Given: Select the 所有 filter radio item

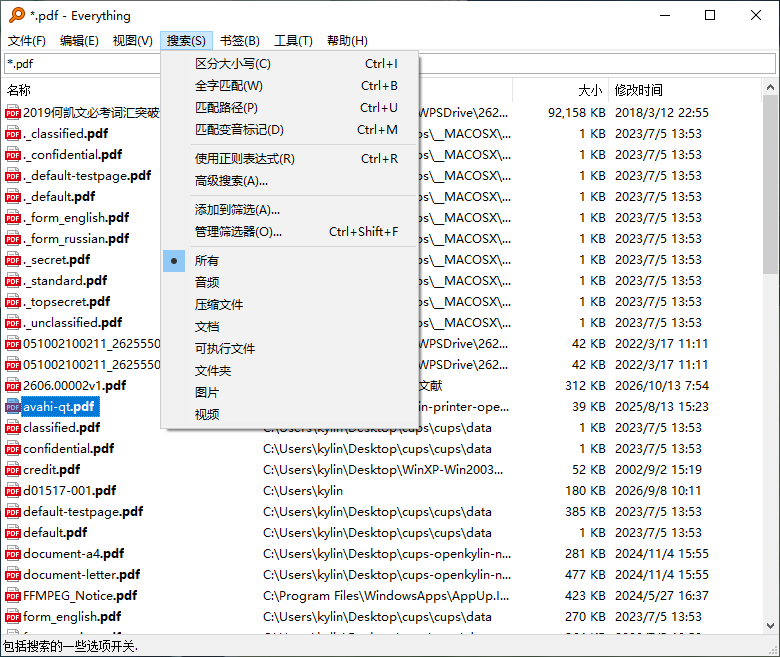Looking at the screenshot, I should 290,261.
